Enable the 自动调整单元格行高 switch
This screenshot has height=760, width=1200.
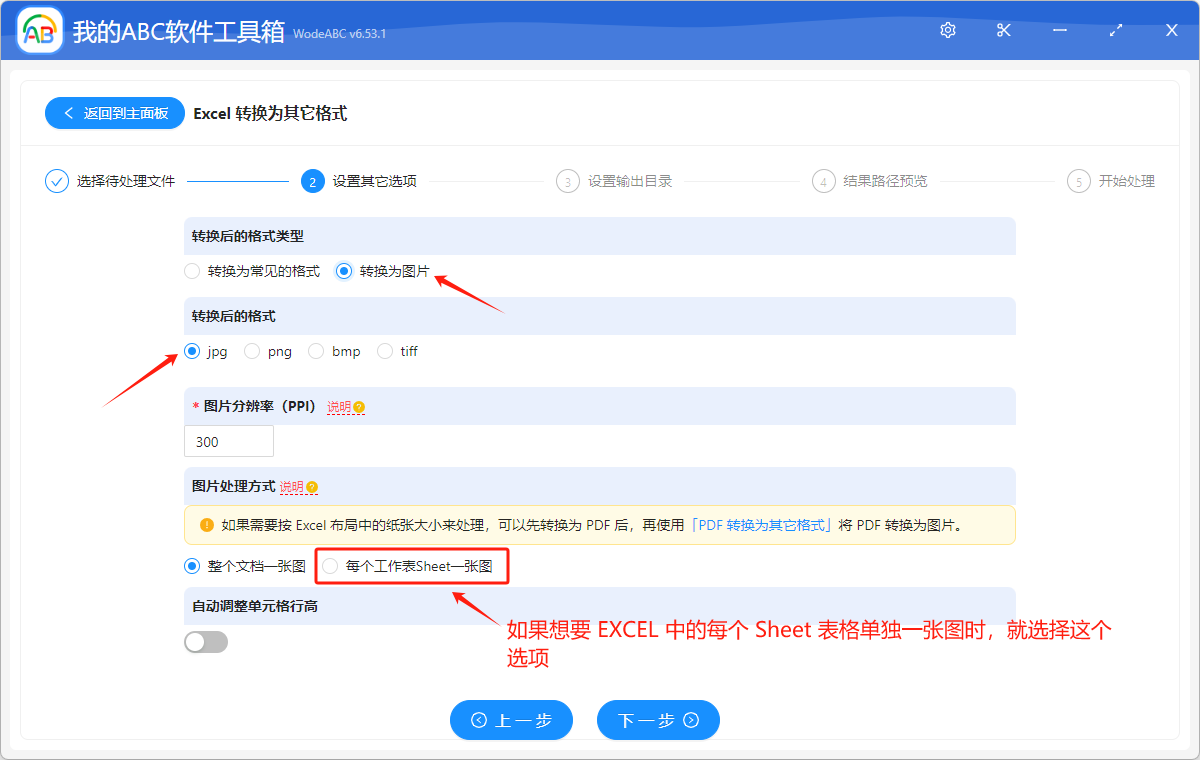[x=206, y=641]
